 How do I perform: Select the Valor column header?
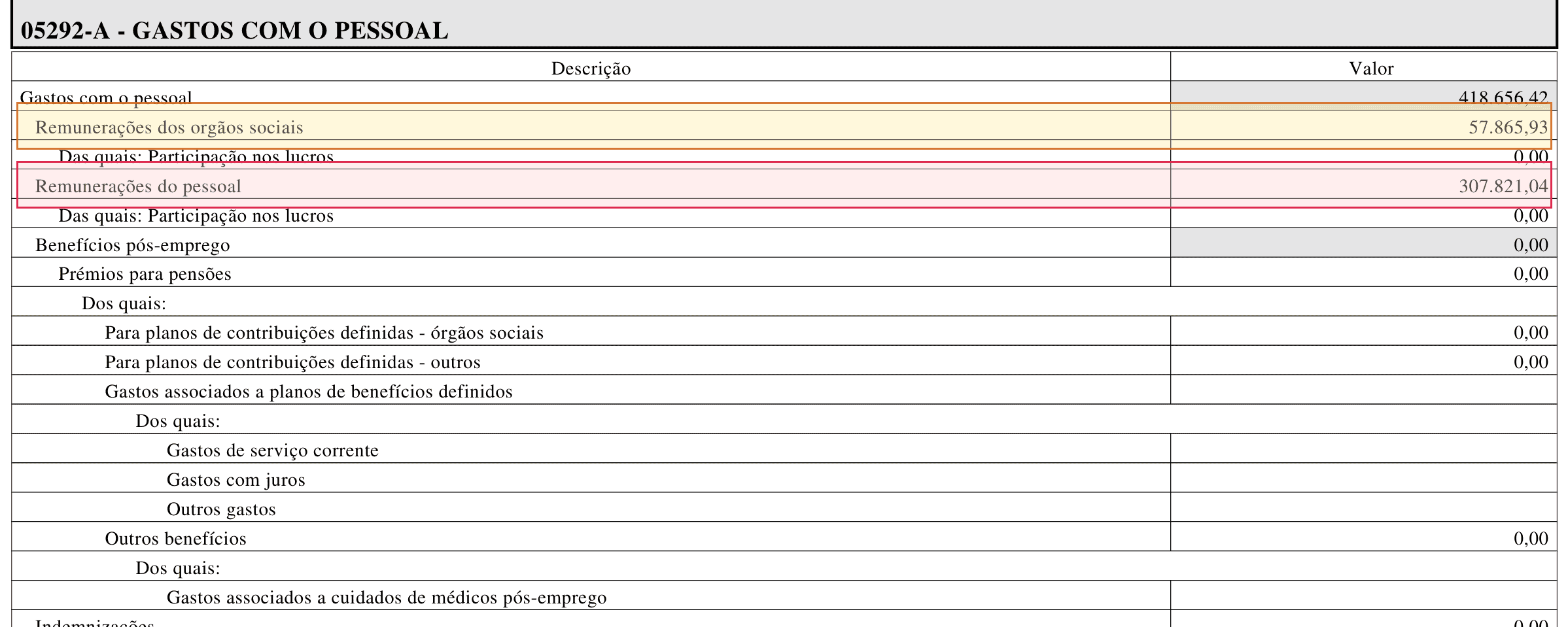tap(1372, 69)
